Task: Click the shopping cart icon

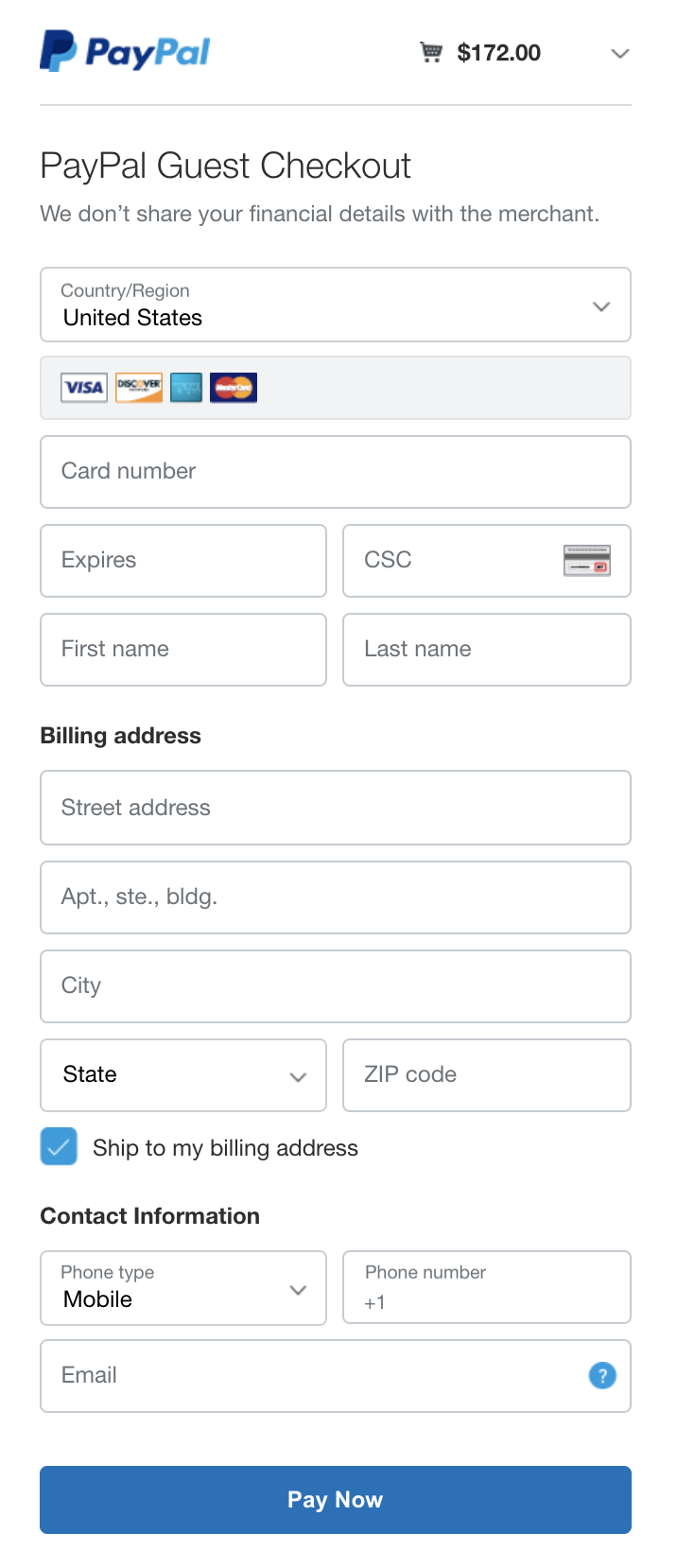Action: [431, 52]
